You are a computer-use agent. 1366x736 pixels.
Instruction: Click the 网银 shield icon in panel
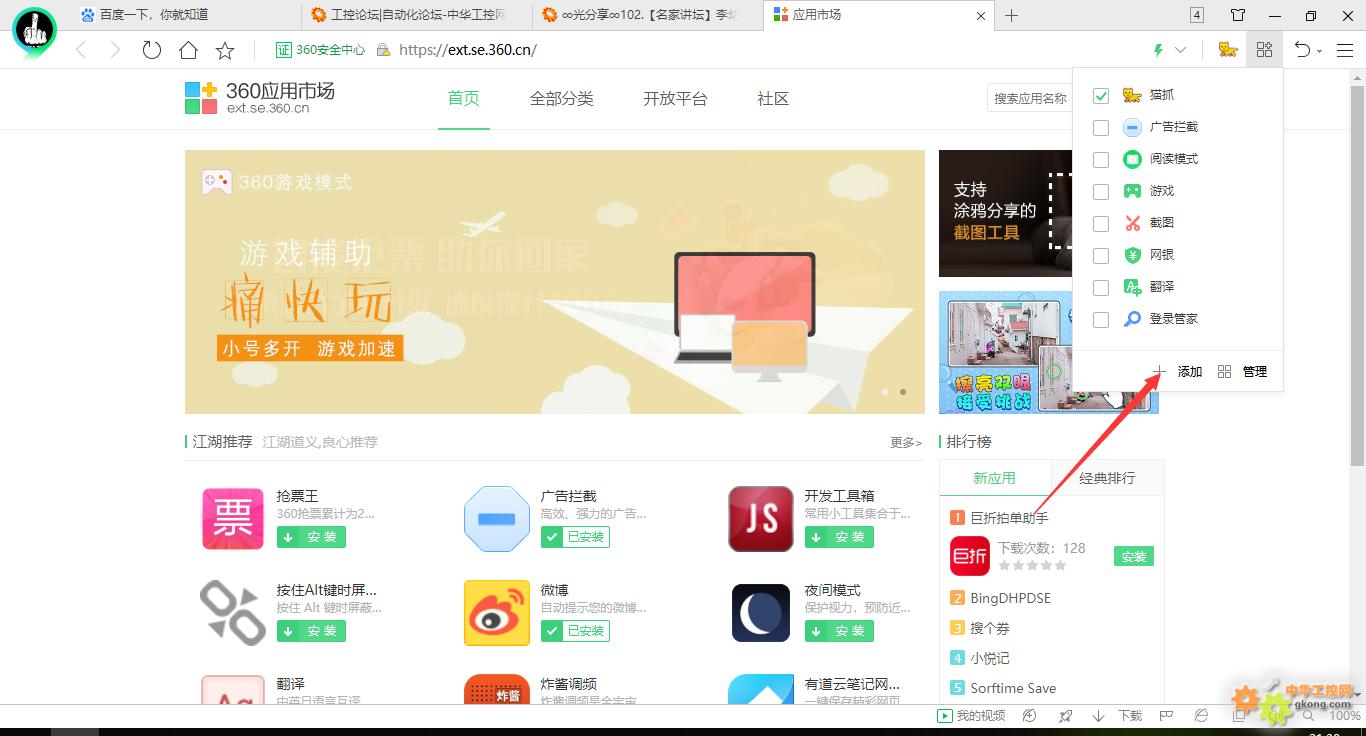(x=1132, y=255)
